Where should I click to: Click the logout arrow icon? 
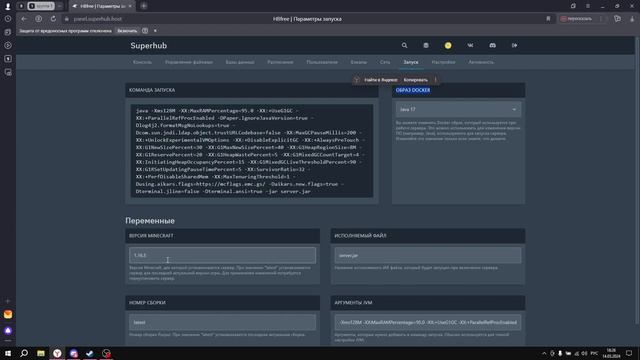click(514, 45)
